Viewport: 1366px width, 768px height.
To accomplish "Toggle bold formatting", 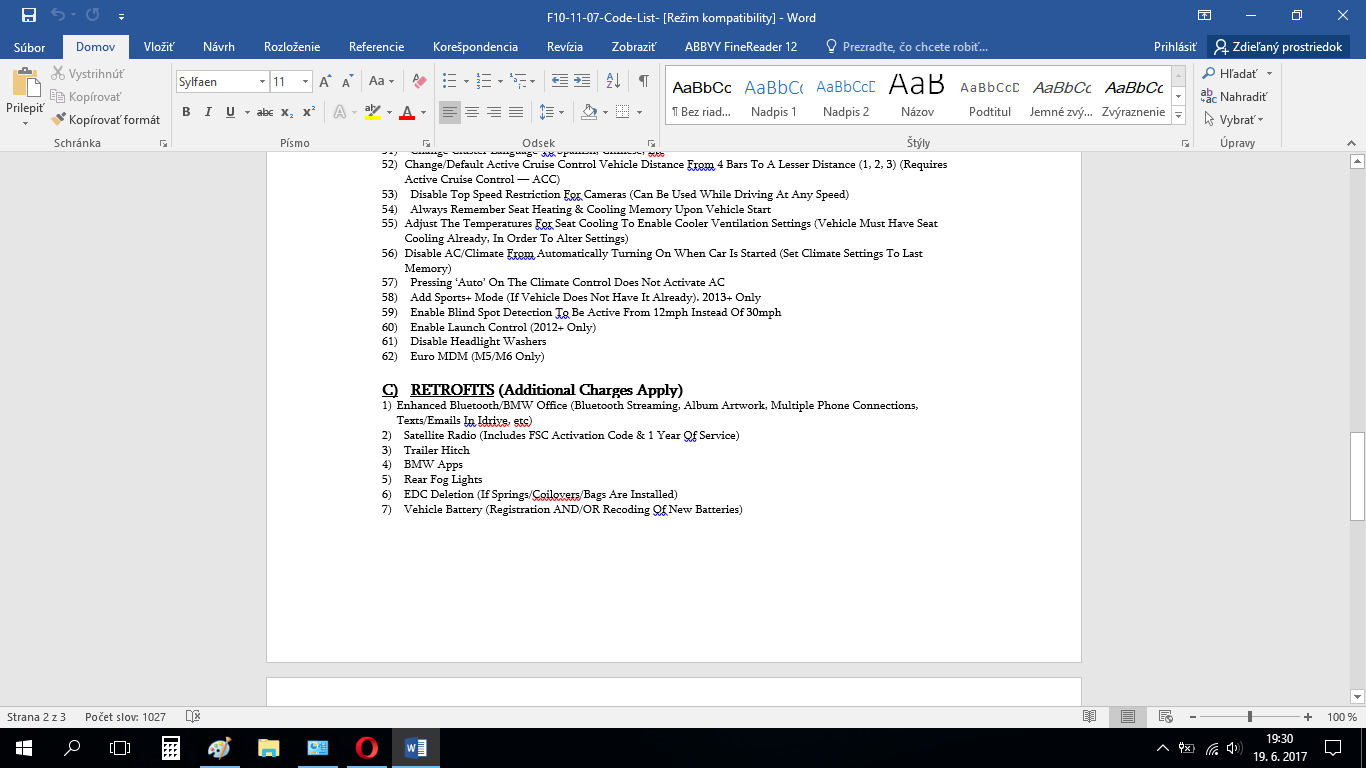I will click(x=186, y=112).
